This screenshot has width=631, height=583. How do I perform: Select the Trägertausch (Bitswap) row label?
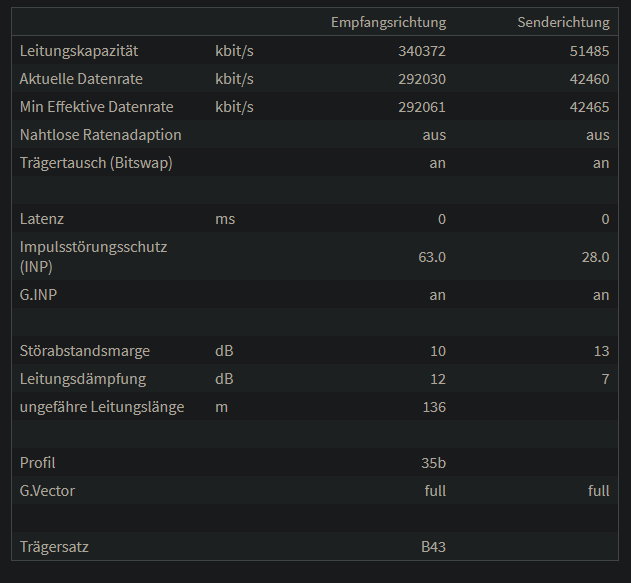(x=96, y=162)
